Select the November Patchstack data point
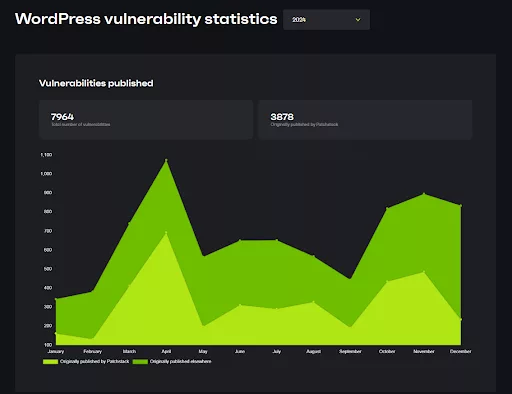This screenshot has width=512, height=394. pyautogui.click(x=424, y=272)
